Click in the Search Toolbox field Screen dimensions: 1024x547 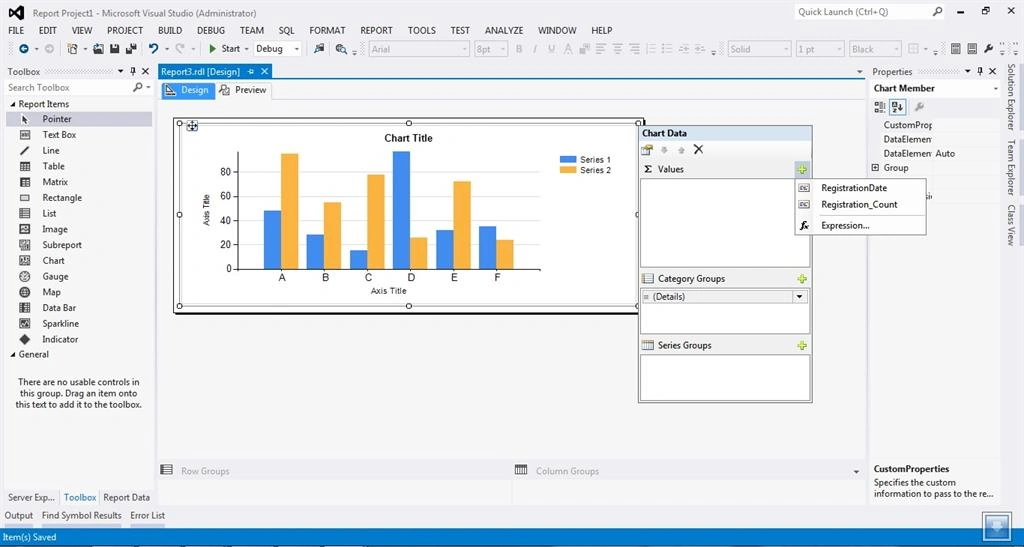point(69,87)
